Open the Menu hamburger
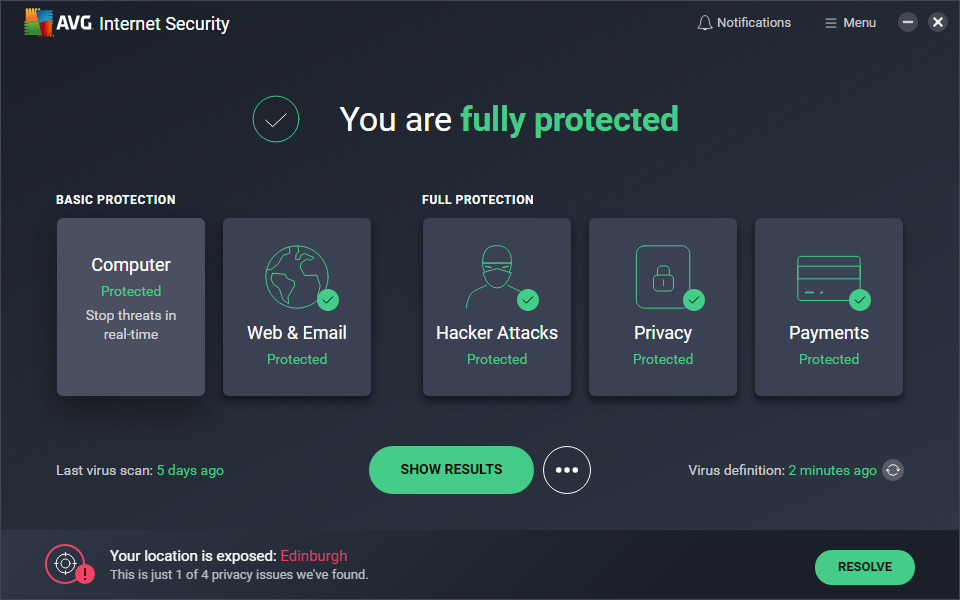This screenshot has width=960, height=600. 850,23
